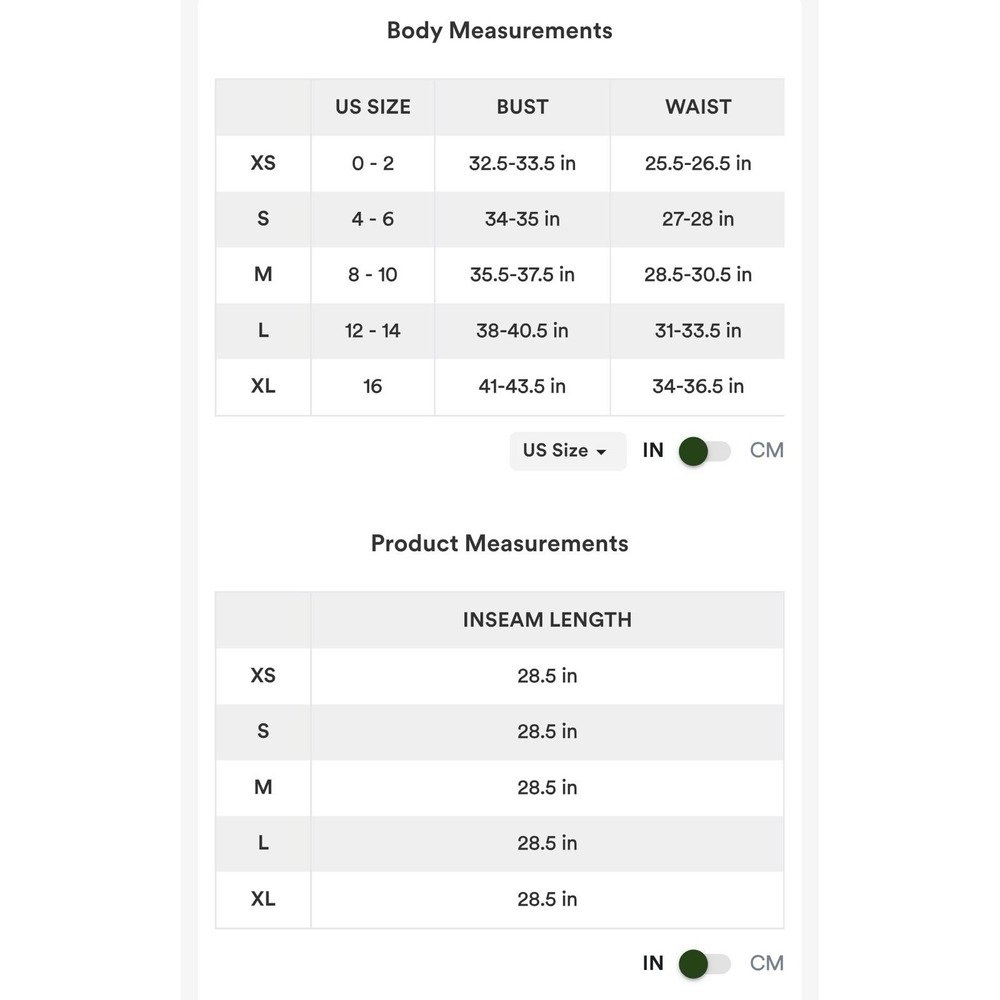Toggle the Body Measurements IN/CM switch
The width and height of the screenshot is (1000, 1000).
tap(705, 451)
